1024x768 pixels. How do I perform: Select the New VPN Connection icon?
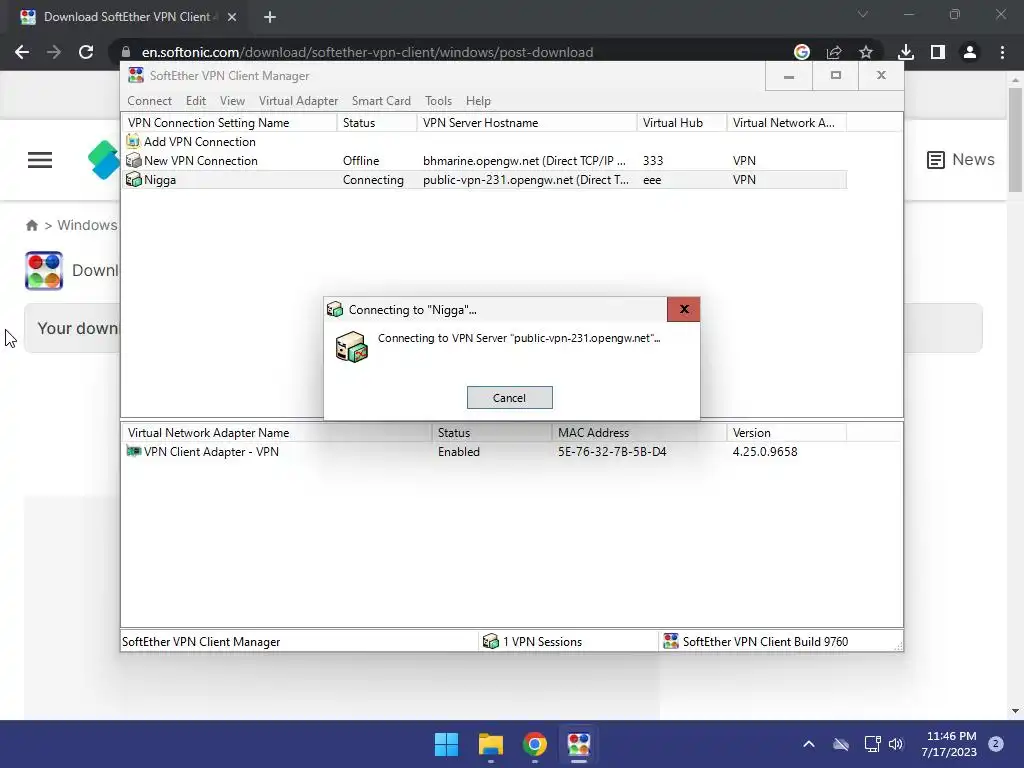[x=133, y=160]
